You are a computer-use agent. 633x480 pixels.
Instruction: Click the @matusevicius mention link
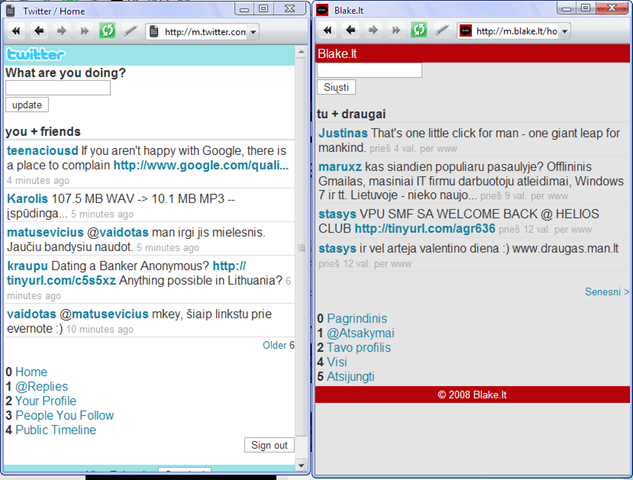pyautogui.click(x=104, y=314)
